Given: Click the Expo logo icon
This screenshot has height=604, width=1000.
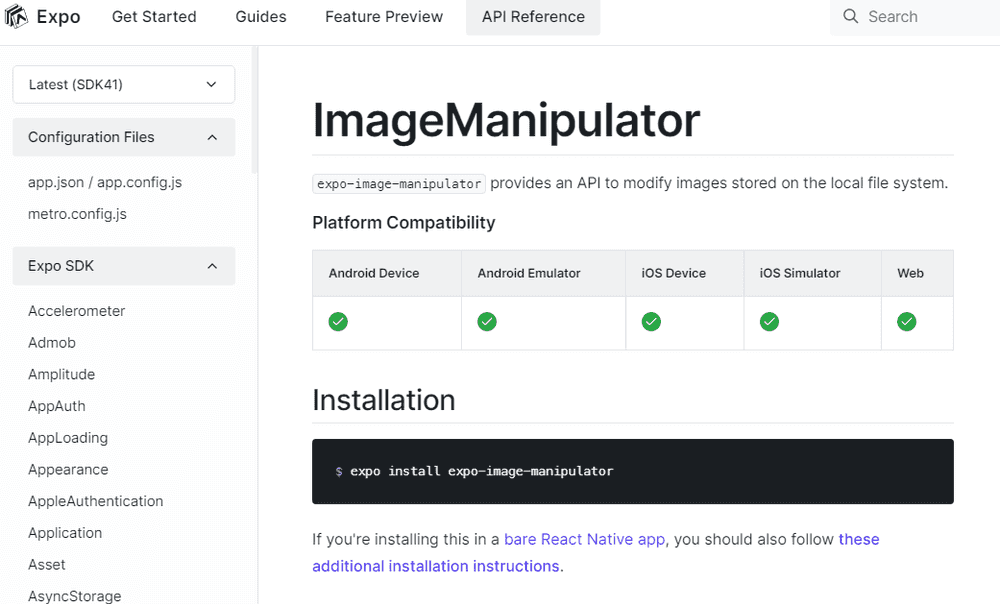Looking at the screenshot, I should click(x=16, y=16).
